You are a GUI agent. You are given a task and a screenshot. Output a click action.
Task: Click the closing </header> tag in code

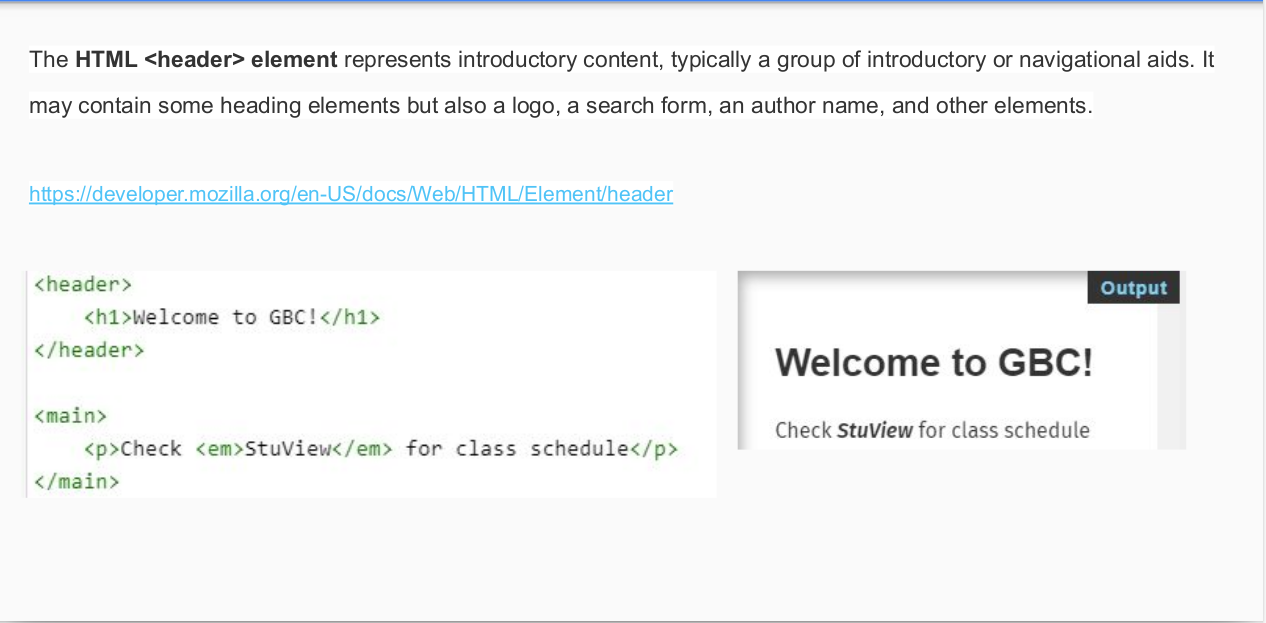(x=89, y=350)
